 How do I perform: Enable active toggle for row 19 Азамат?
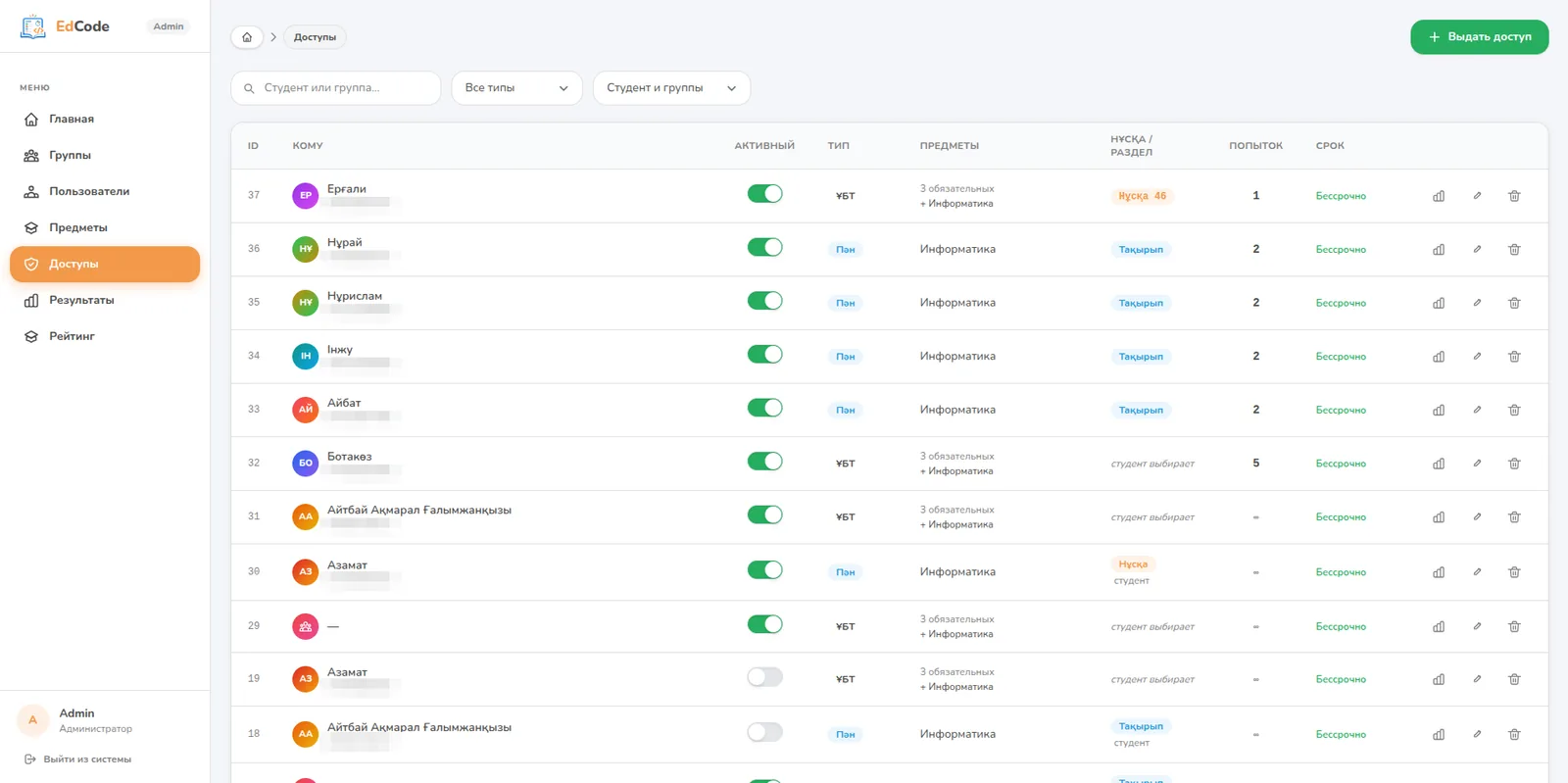[x=764, y=677]
